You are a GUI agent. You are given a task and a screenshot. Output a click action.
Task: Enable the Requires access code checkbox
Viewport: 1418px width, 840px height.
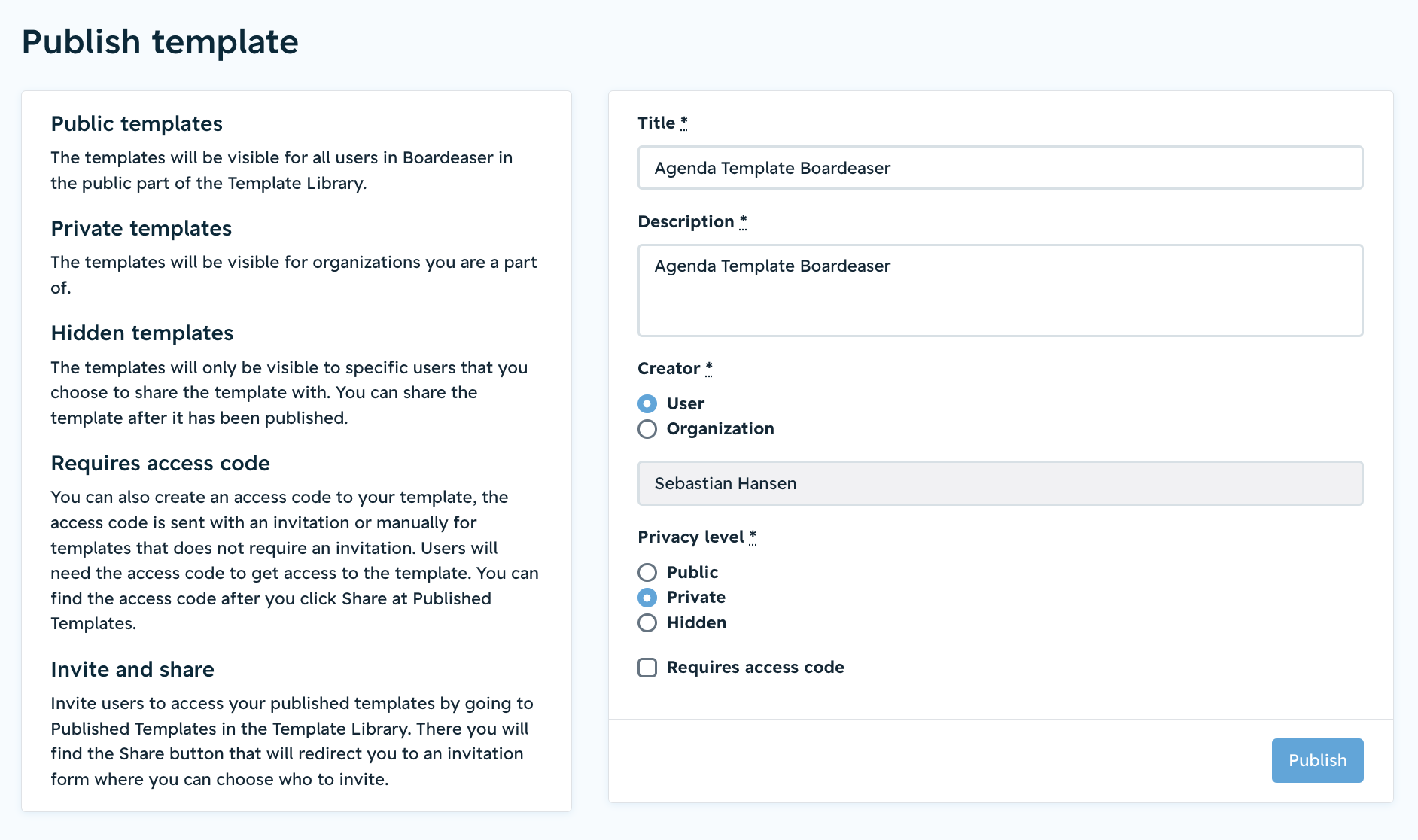(647, 668)
